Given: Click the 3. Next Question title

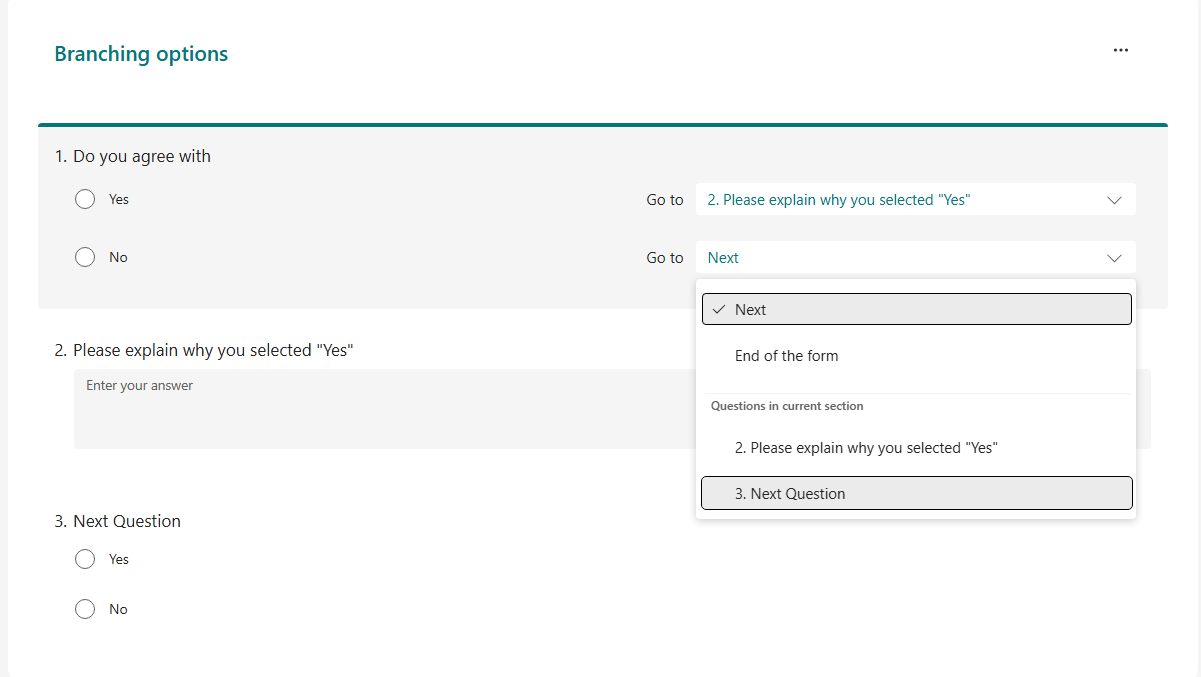Looking at the screenshot, I should [117, 521].
